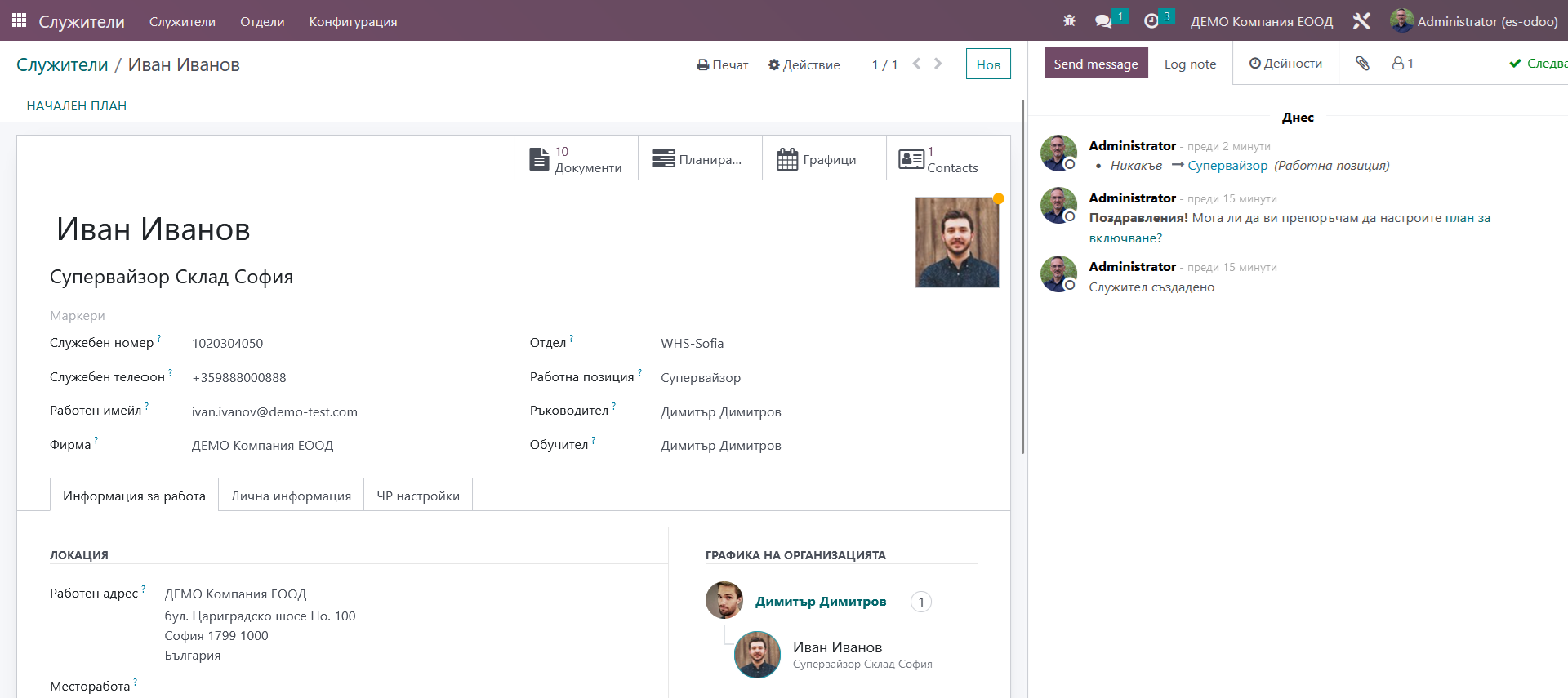1568x698 pixels.
Task: Open the Графици calendar button
Action: pyautogui.click(x=824, y=158)
